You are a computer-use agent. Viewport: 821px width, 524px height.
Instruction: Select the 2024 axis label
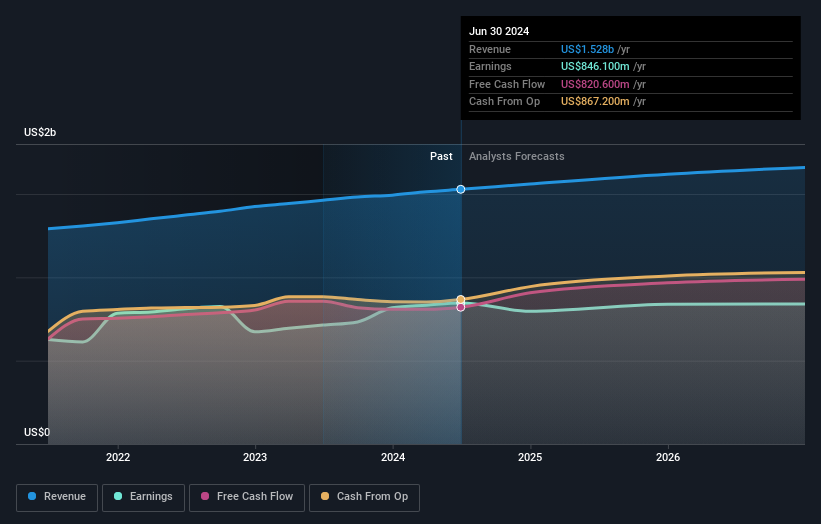tap(393, 457)
